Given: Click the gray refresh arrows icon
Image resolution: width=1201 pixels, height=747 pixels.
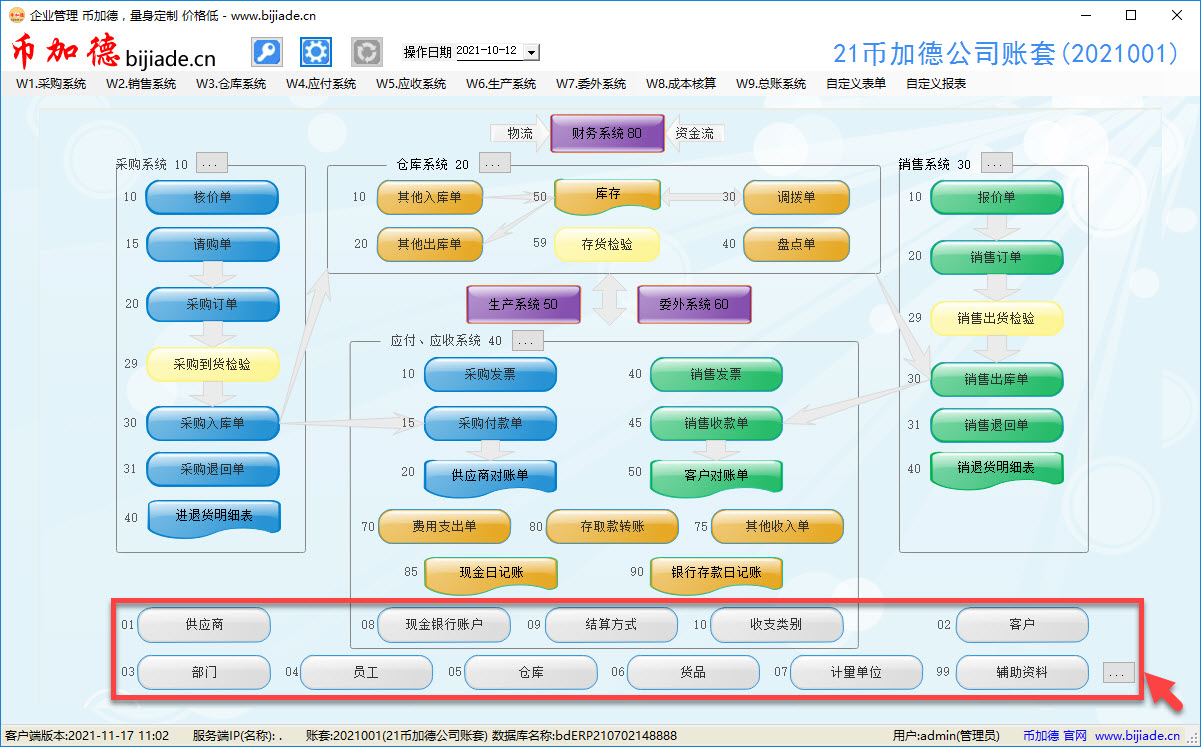Looking at the screenshot, I should (x=367, y=52).
